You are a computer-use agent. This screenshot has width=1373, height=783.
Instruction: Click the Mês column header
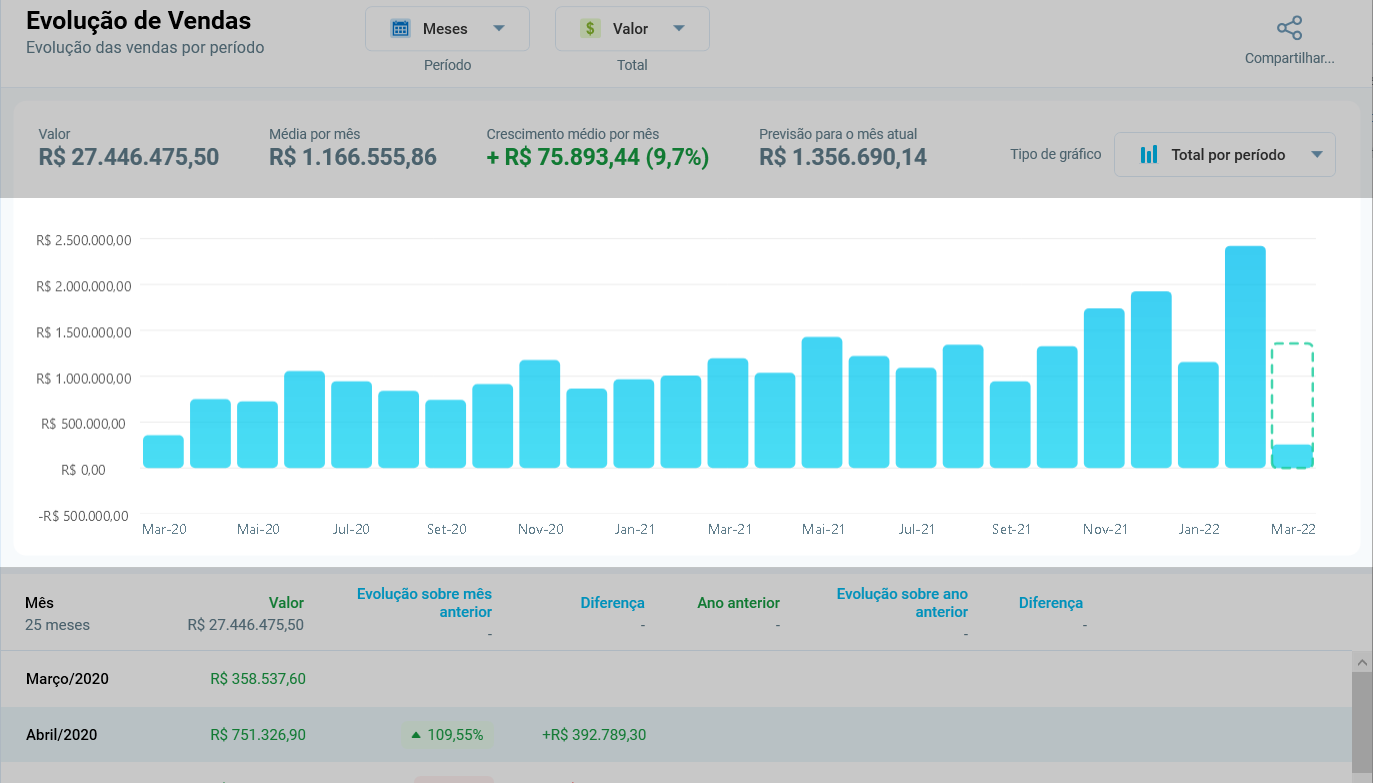click(40, 603)
